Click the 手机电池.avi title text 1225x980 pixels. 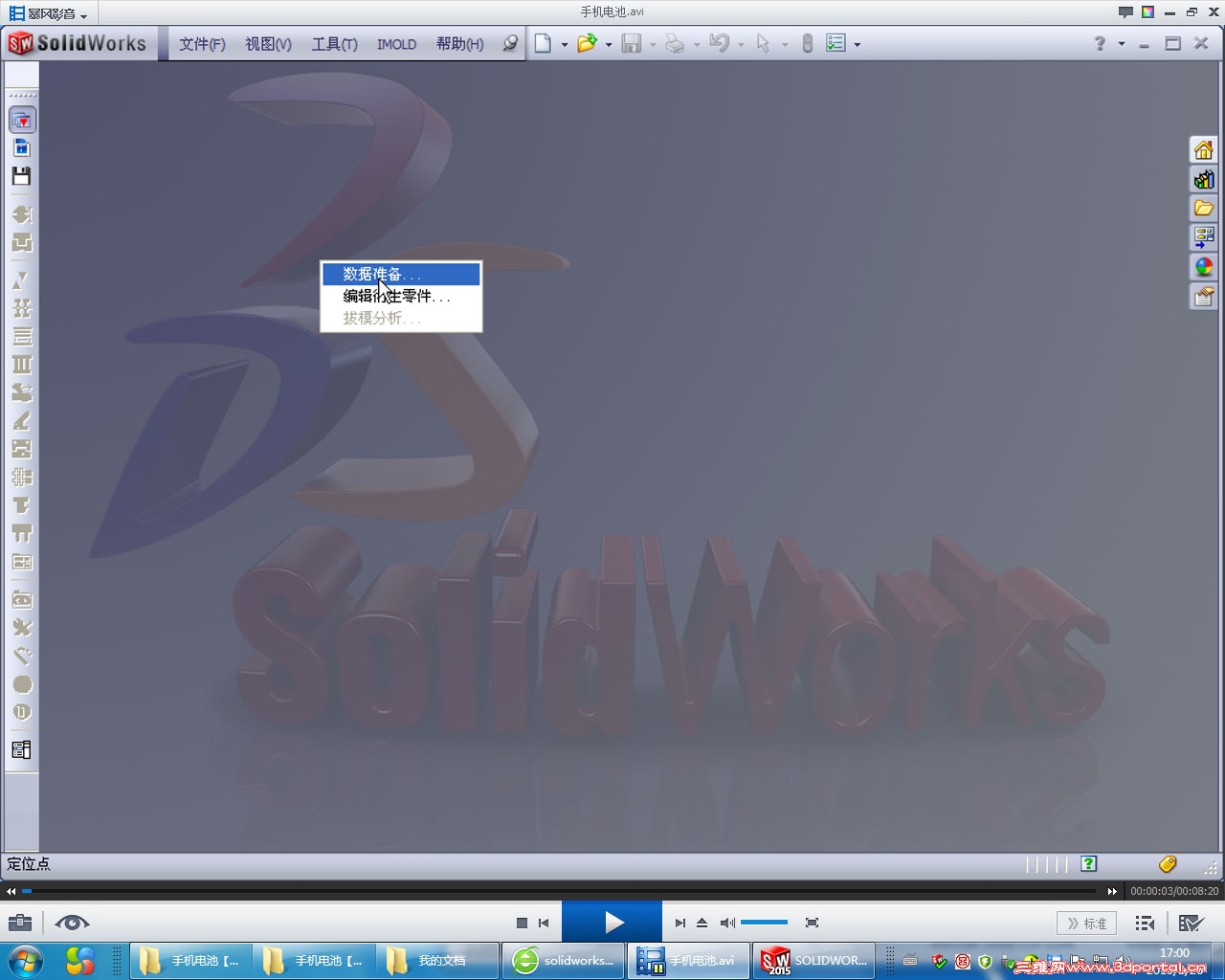click(x=612, y=12)
